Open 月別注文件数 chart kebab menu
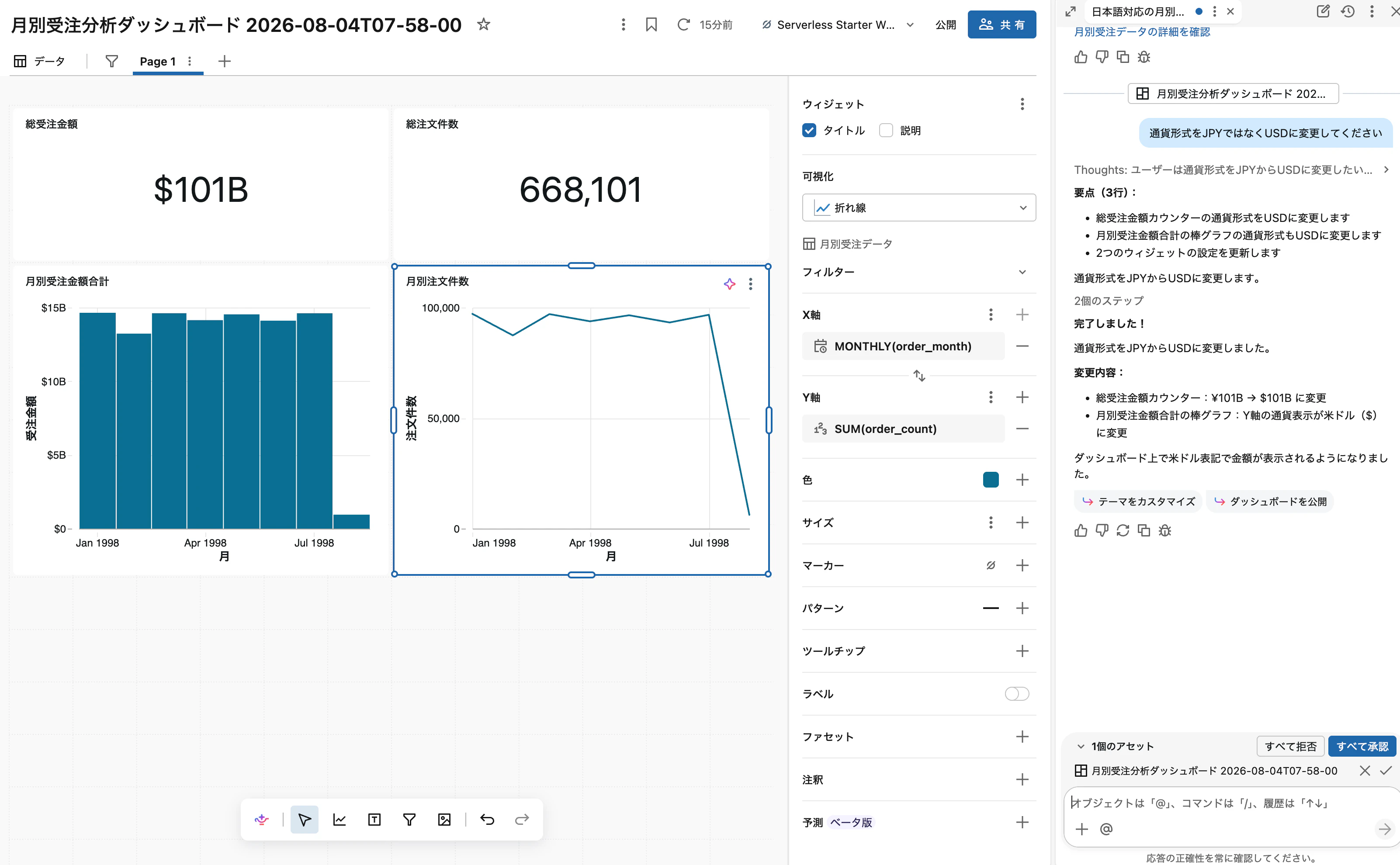This screenshot has height=865, width=1400. click(x=750, y=283)
